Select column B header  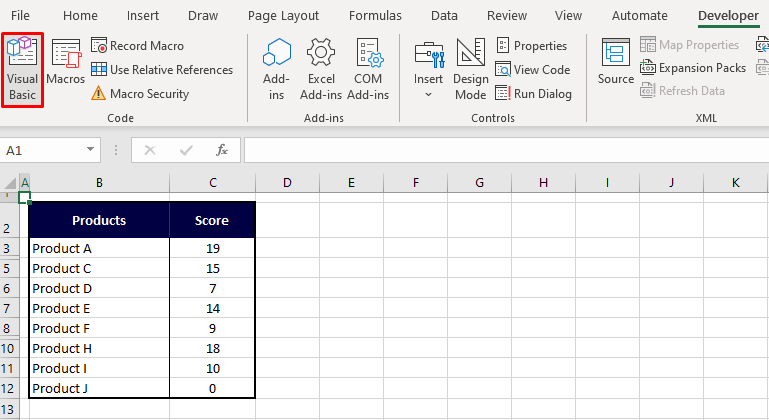click(x=99, y=183)
